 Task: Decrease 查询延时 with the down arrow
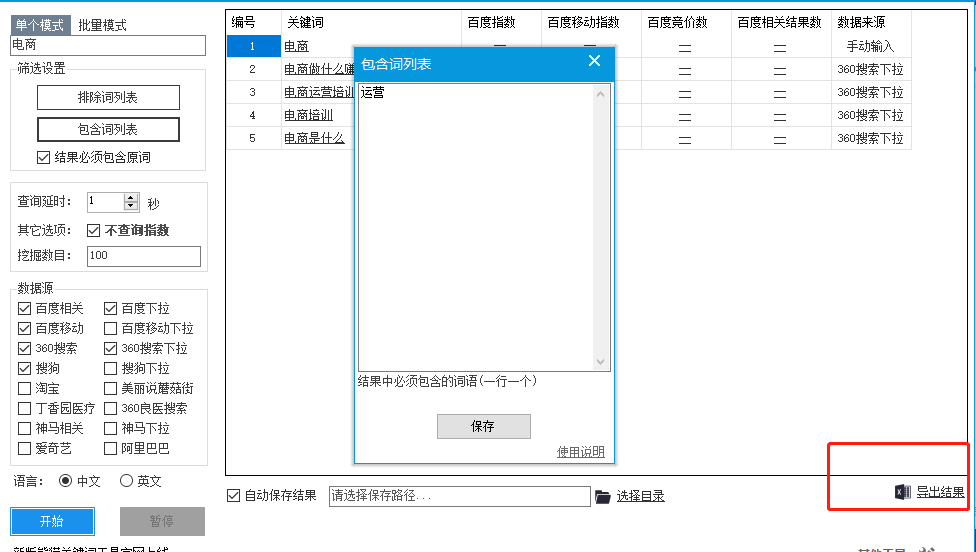[131, 206]
